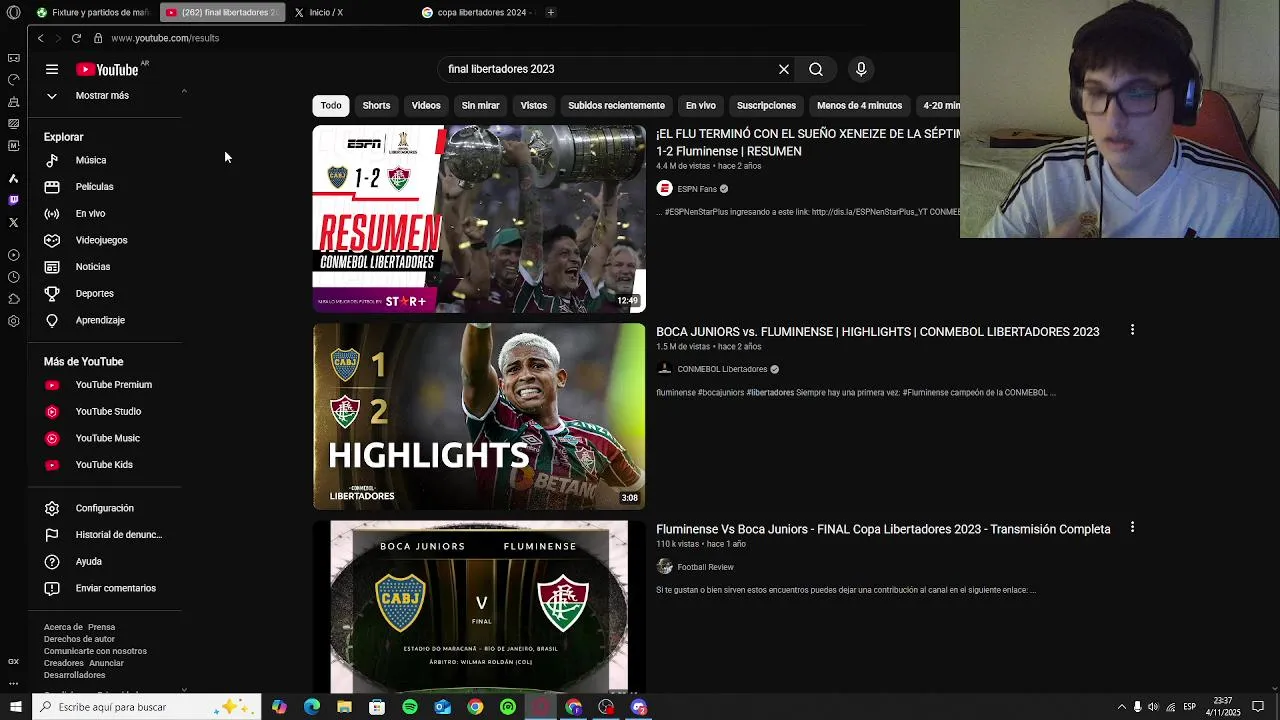Select the Videos filter chip

pyautogui.click(x=426, y=105)
